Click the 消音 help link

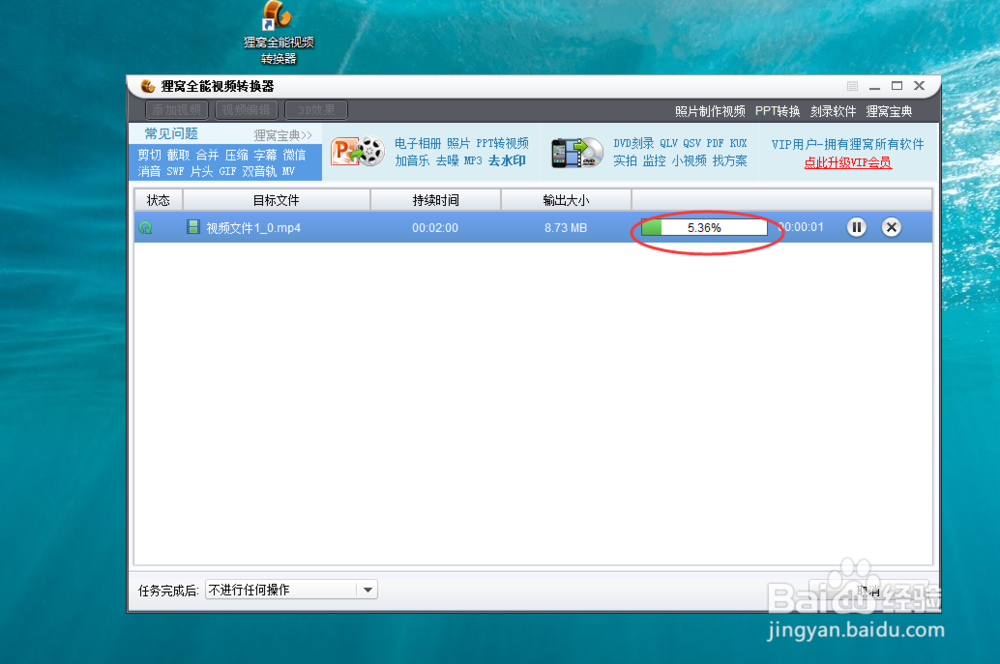coord(149,171)
